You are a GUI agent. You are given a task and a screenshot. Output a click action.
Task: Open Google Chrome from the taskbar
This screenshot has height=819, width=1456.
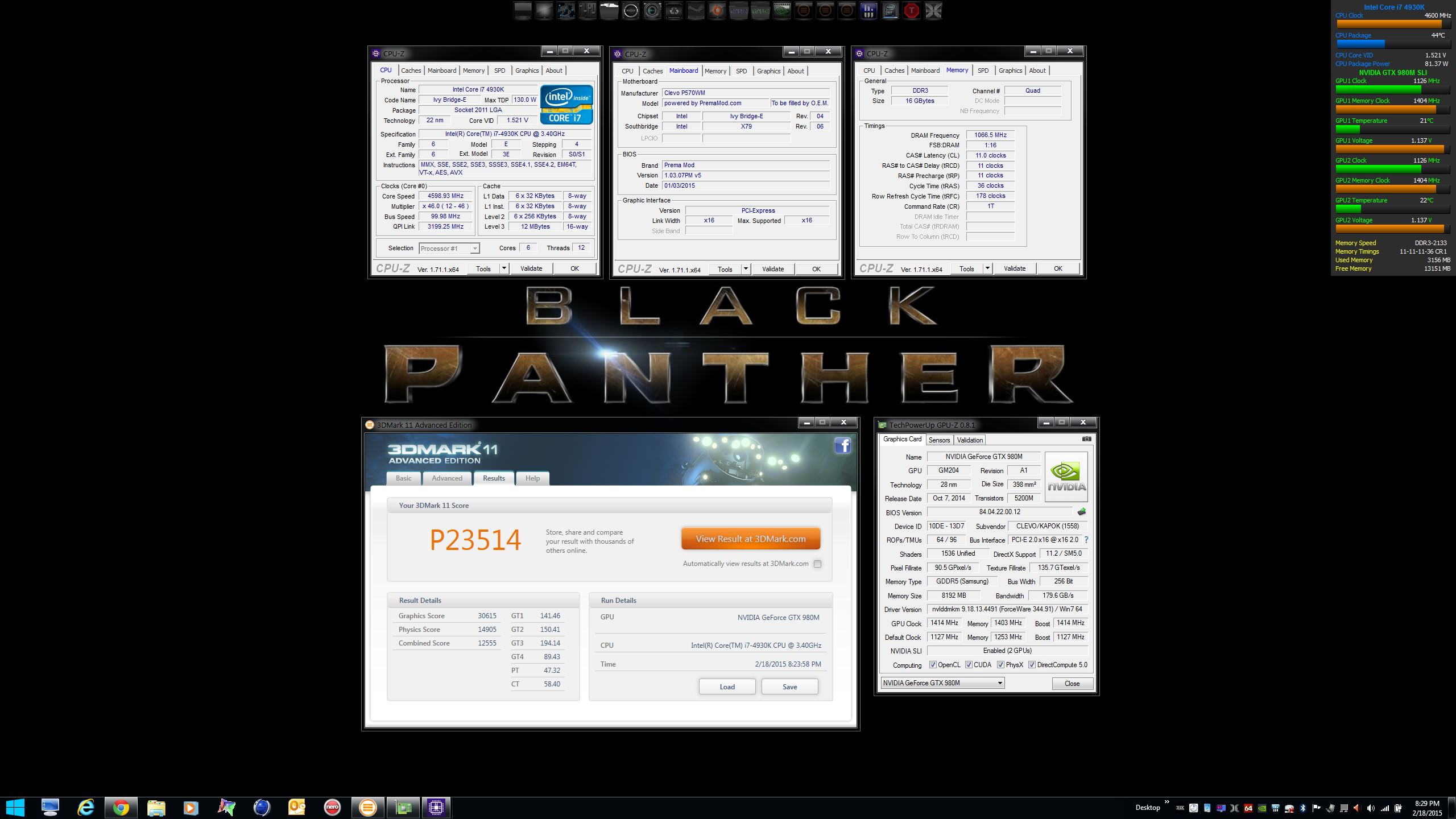pos(121,808)
